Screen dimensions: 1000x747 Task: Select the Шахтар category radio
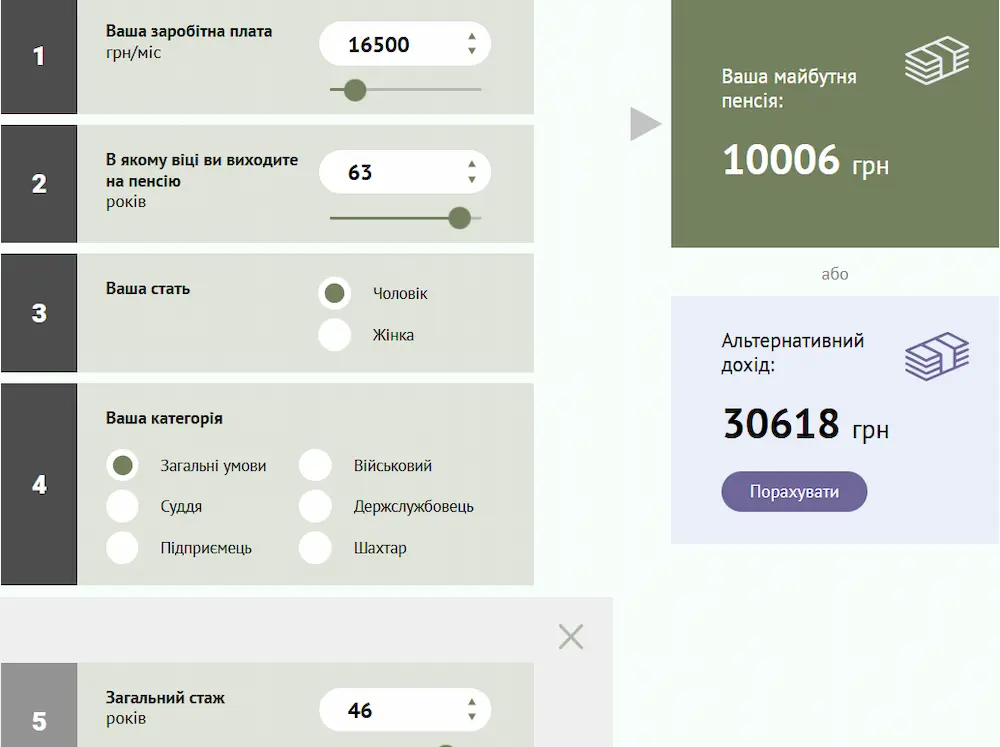[x=315, y=548]
